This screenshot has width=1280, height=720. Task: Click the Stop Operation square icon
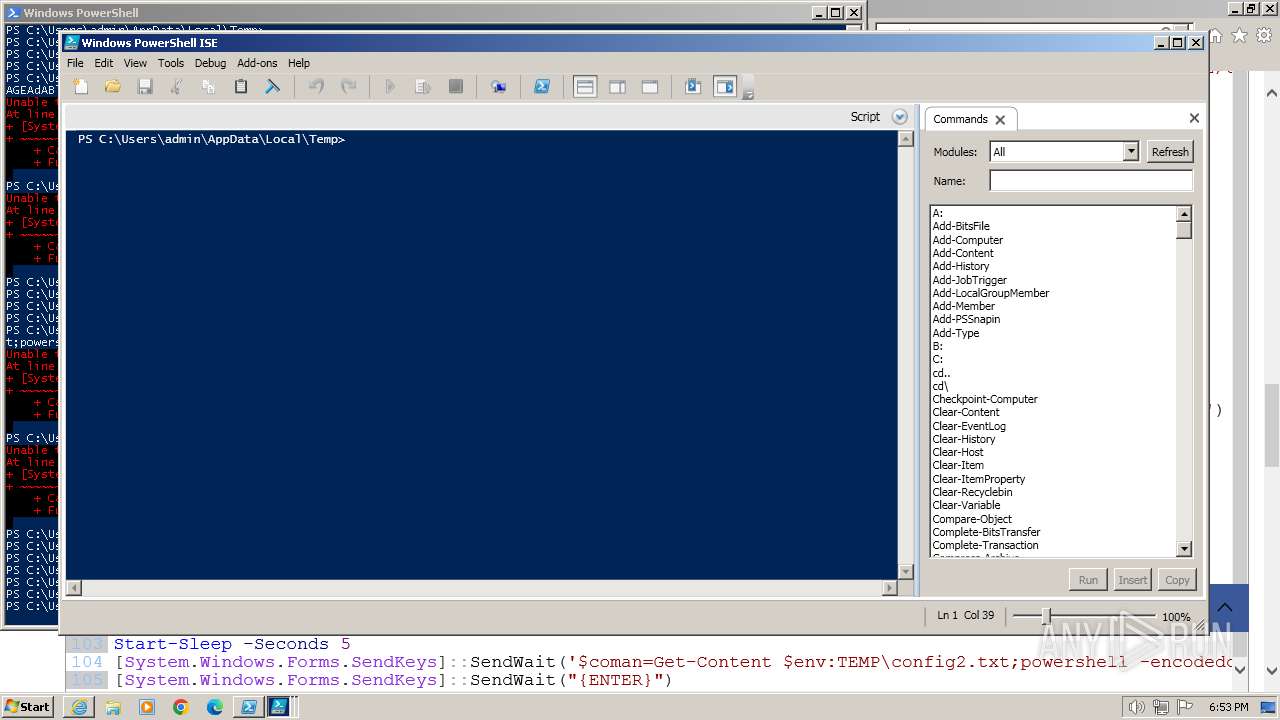(456, 87)
